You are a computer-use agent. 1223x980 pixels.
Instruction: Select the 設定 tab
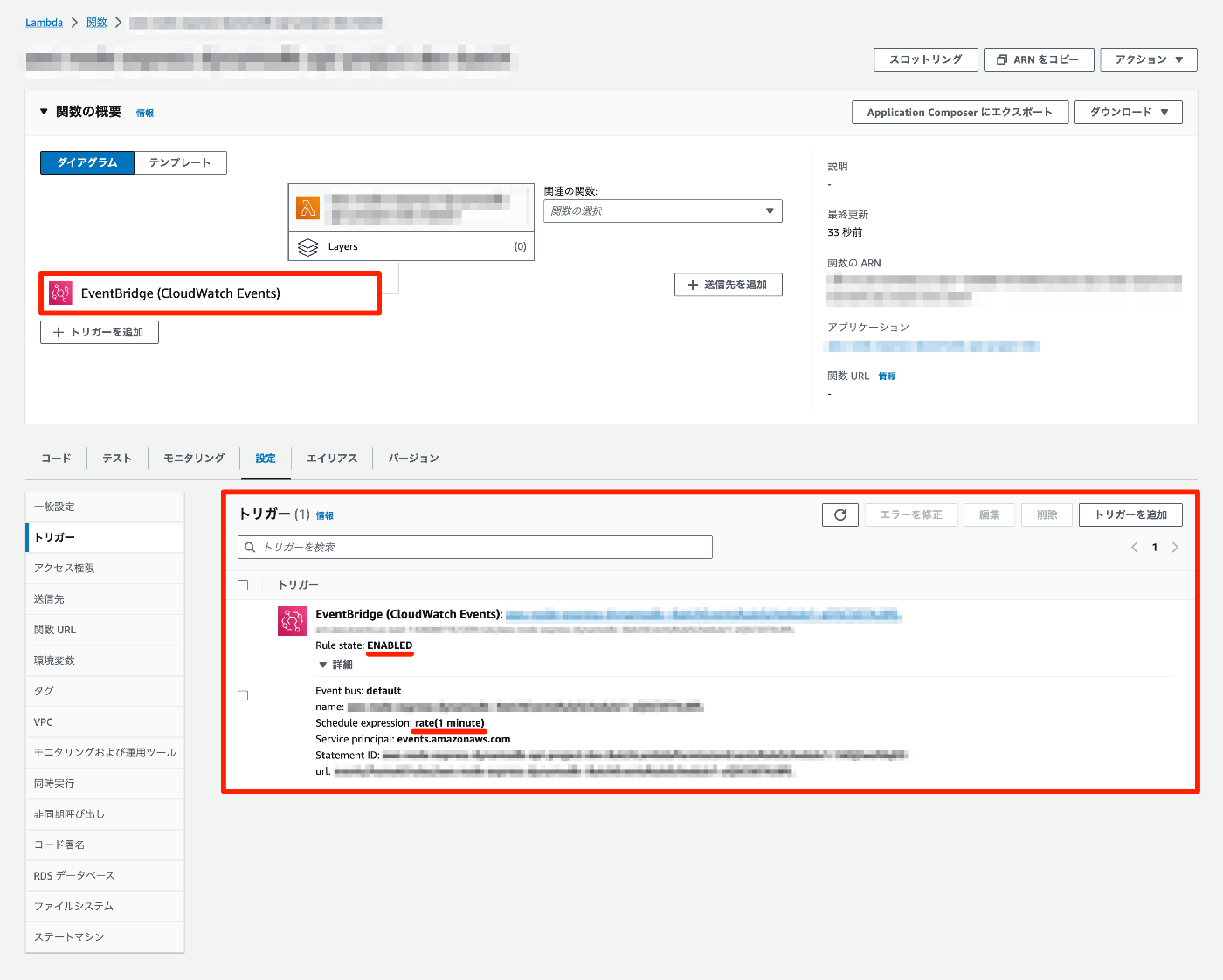click(x=266, y=458)
